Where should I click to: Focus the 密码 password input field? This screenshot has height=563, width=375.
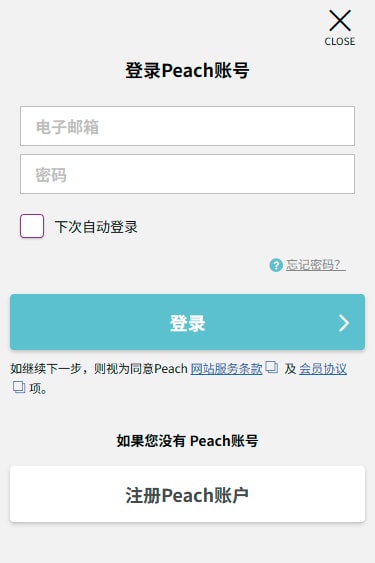pyautogui.click(x=188, y=174)
